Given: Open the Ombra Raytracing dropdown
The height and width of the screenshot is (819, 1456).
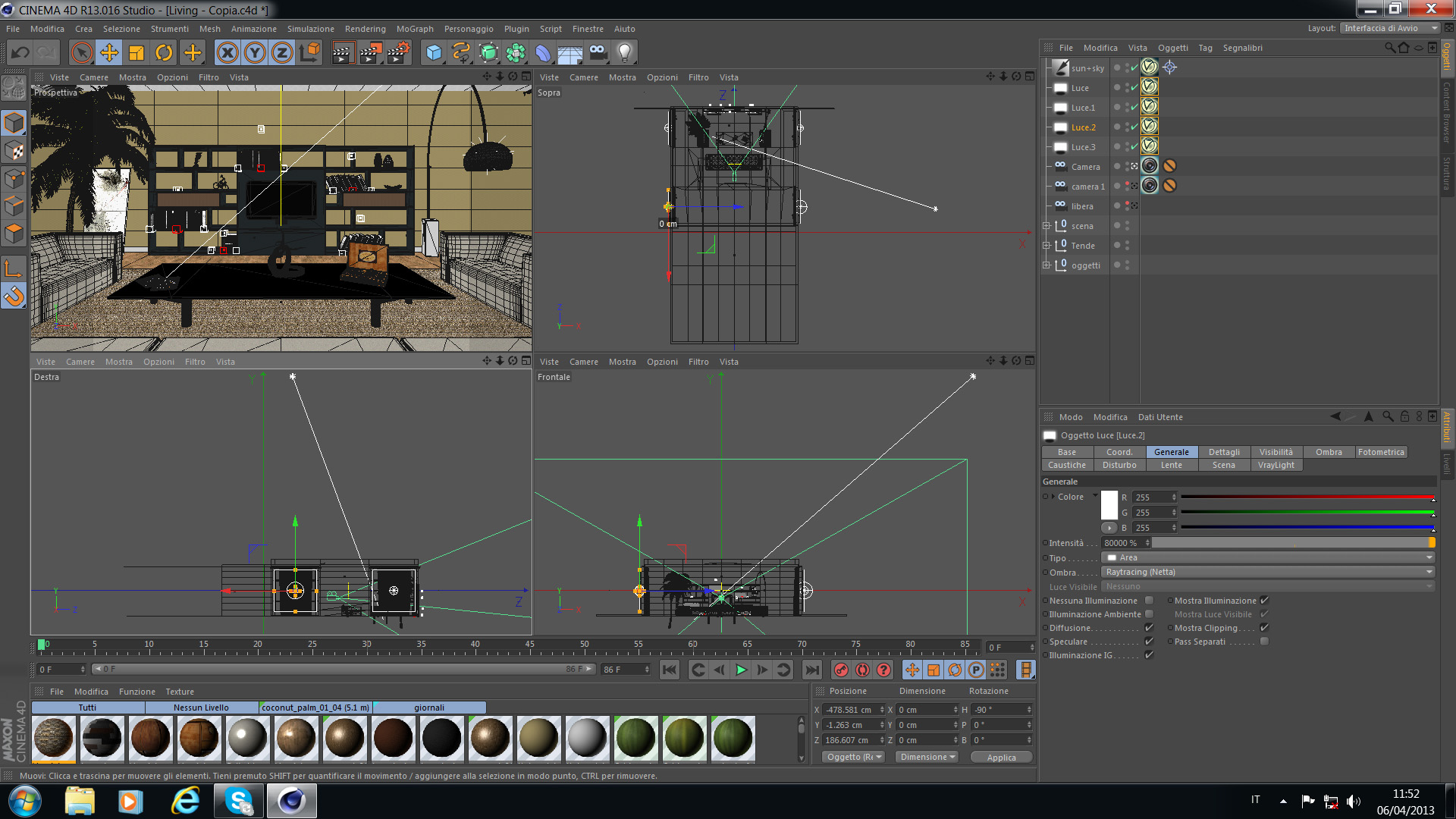Looking at the screenshot, I should 1268,572.
